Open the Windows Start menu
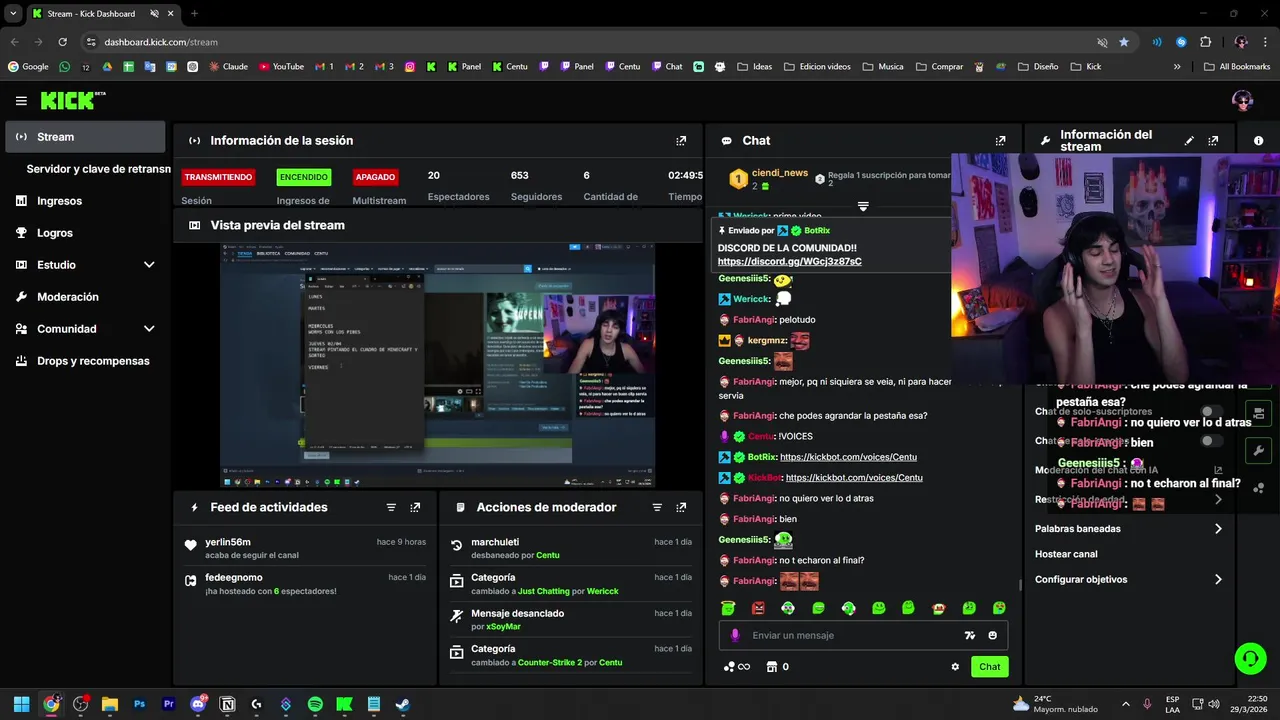The image size is (1280, 720). click(21, 704)
